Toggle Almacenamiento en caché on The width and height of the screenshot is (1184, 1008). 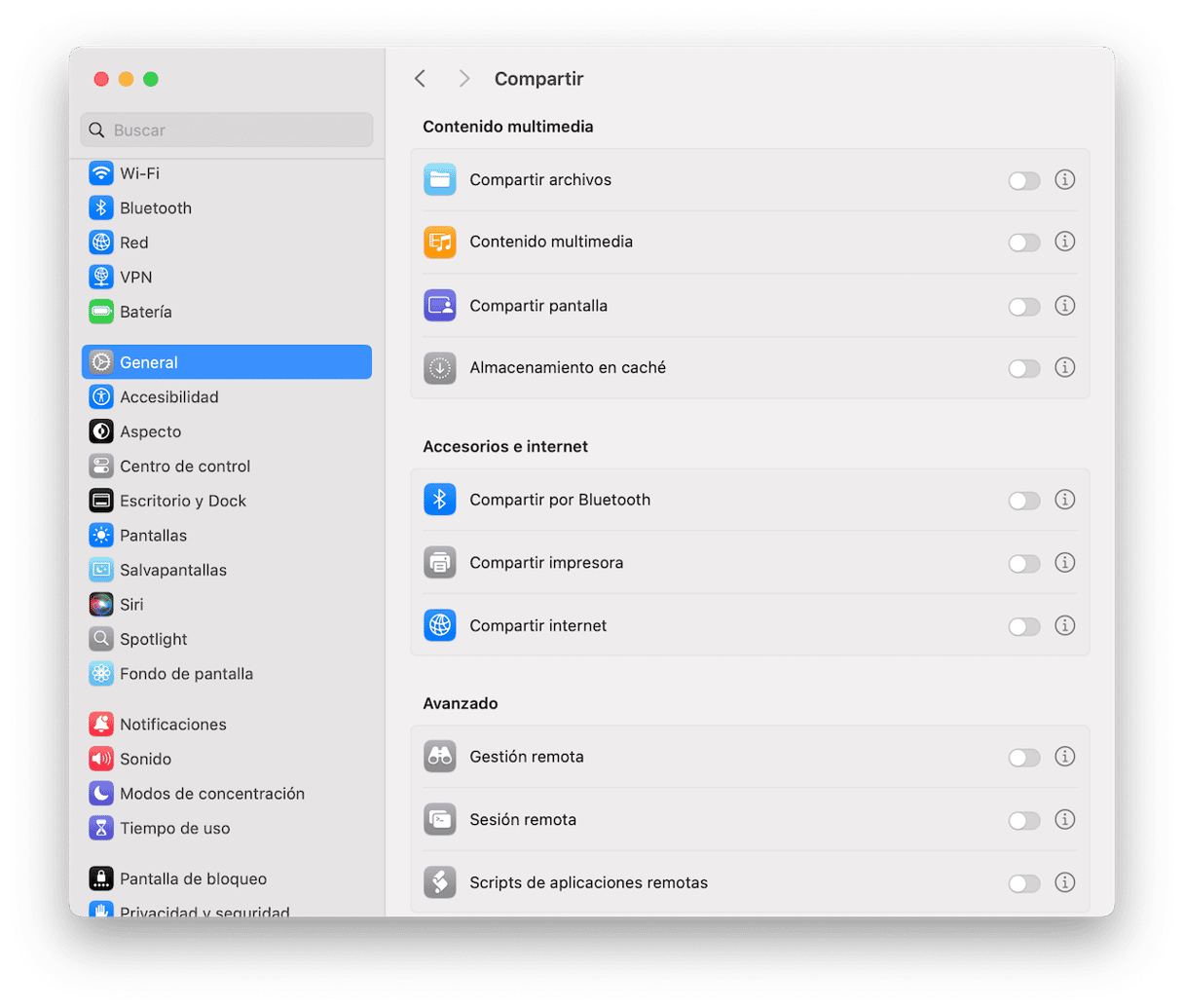(1024, 368)
